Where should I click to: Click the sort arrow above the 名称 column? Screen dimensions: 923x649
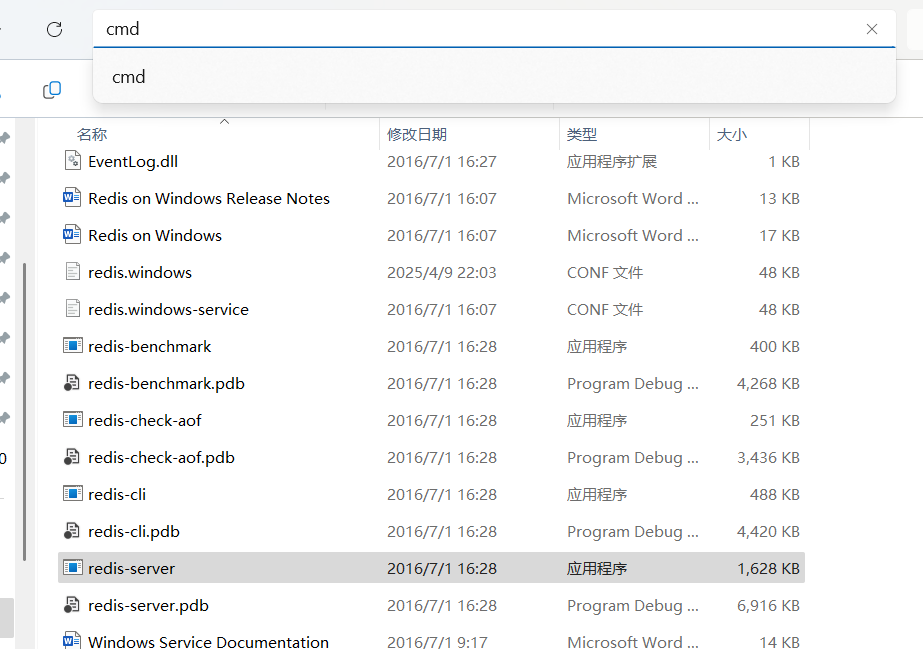(x=224, y=121)
